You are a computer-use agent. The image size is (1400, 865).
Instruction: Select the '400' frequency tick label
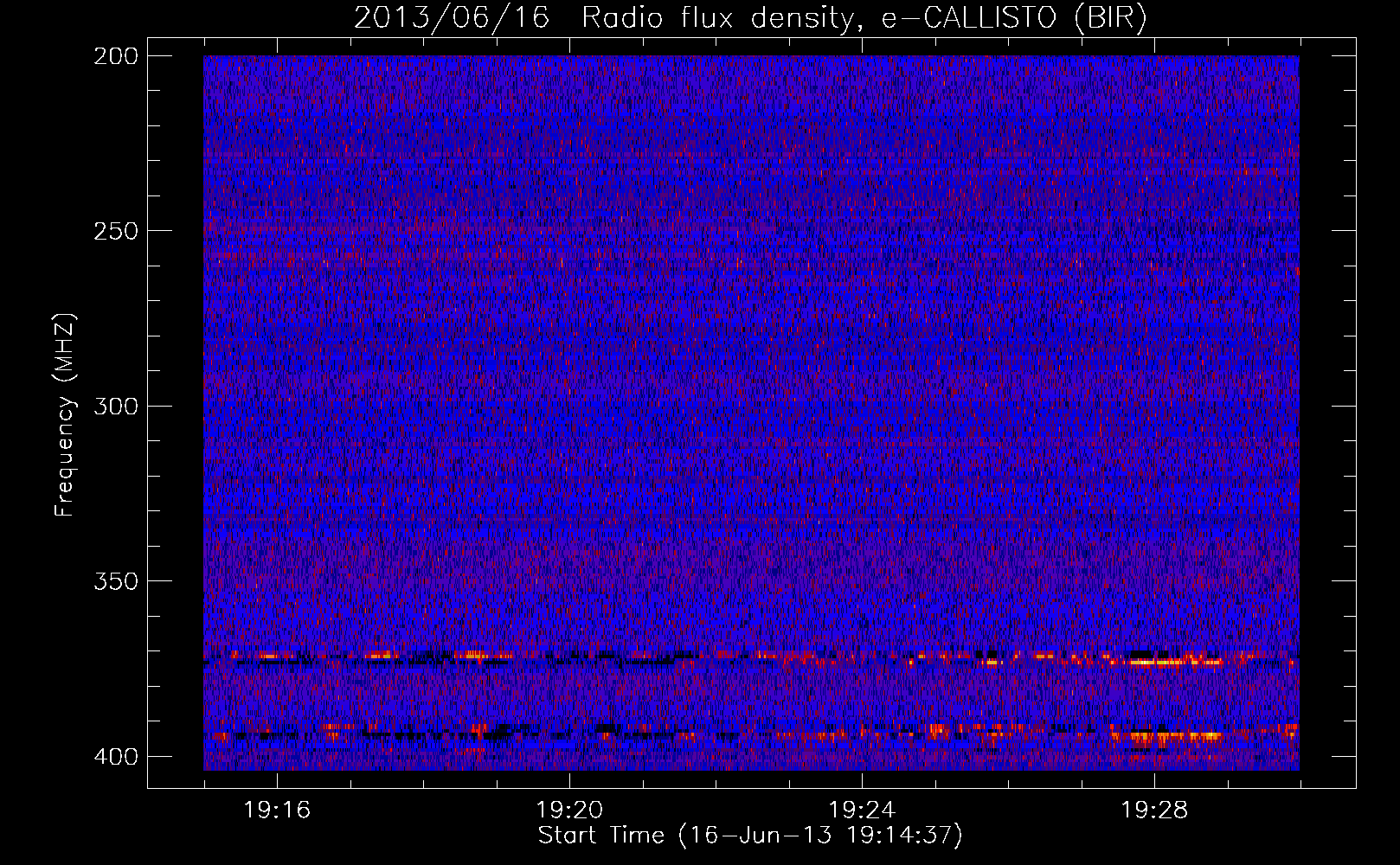point(116,757)
